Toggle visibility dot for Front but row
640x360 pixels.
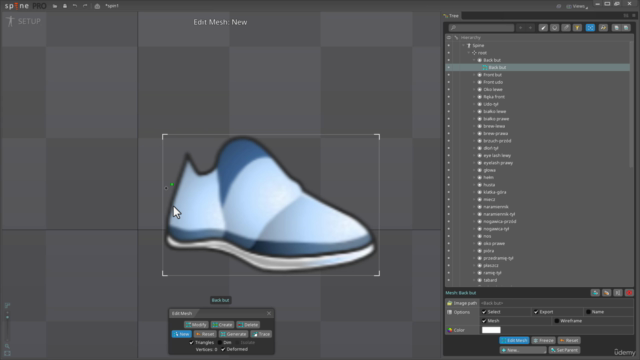(449, 75)
